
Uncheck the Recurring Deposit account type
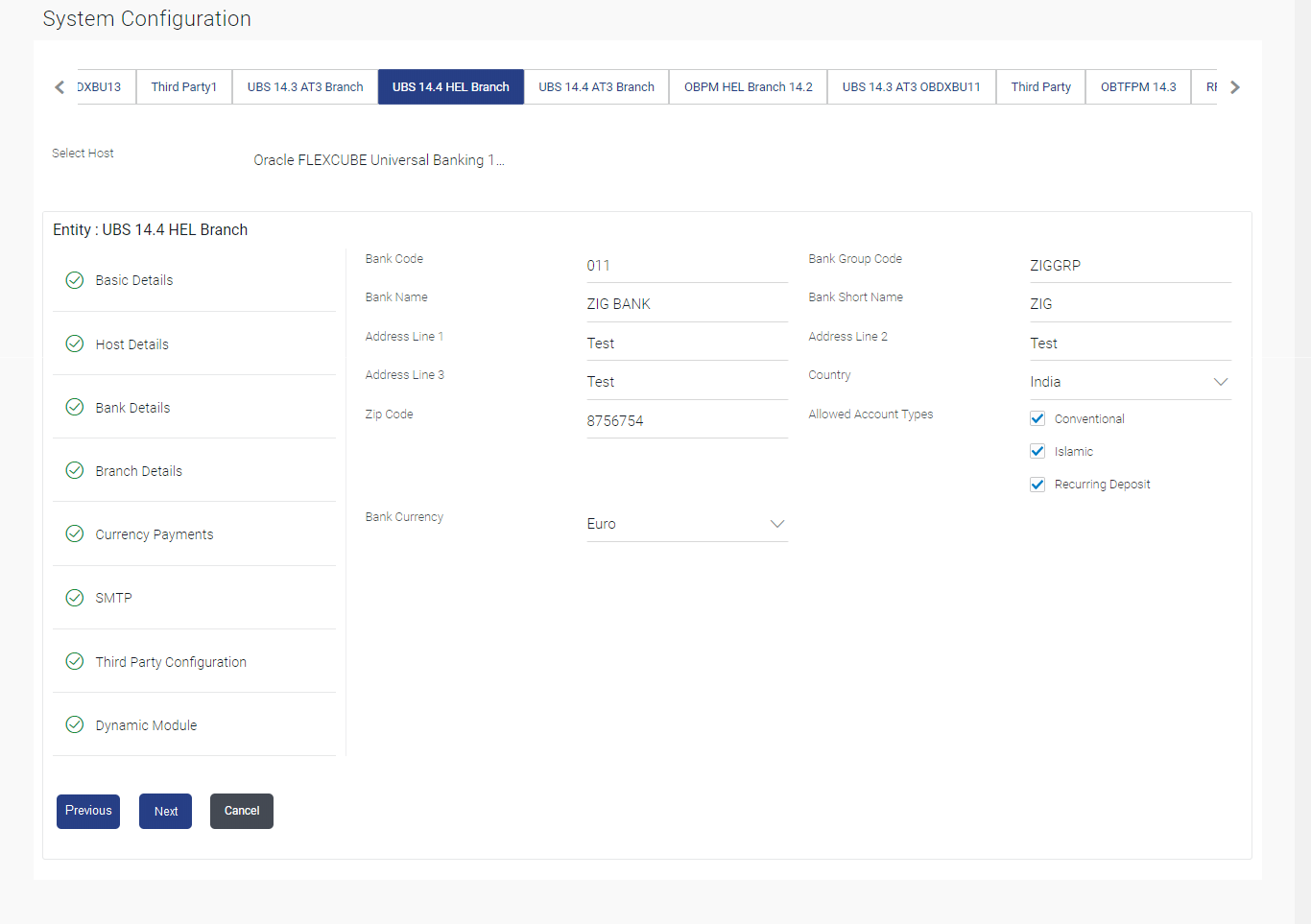pos(1037,485)
